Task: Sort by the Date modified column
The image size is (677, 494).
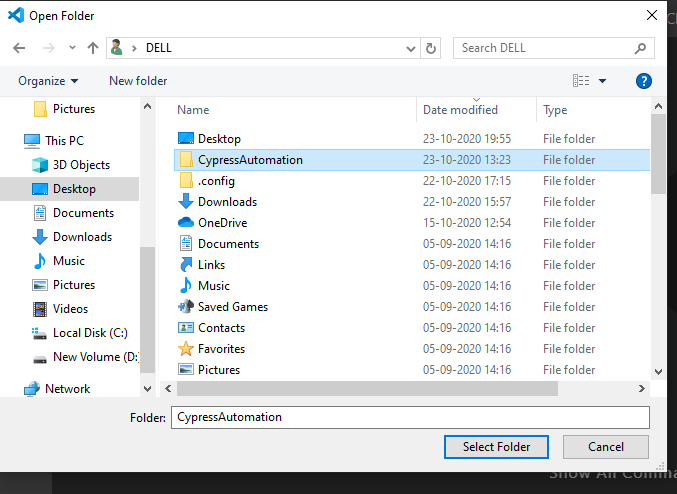Action: pyautogui.click(x=460, y=110)
